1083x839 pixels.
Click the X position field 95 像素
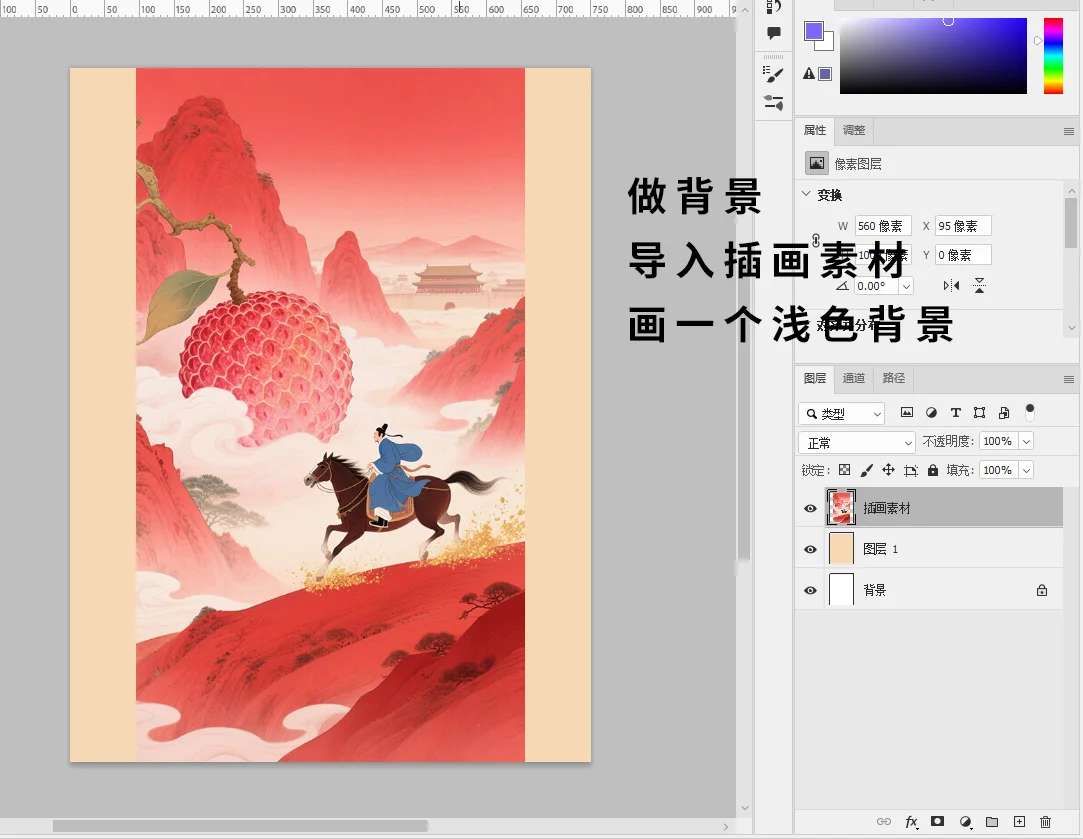[x=964, y=226]
